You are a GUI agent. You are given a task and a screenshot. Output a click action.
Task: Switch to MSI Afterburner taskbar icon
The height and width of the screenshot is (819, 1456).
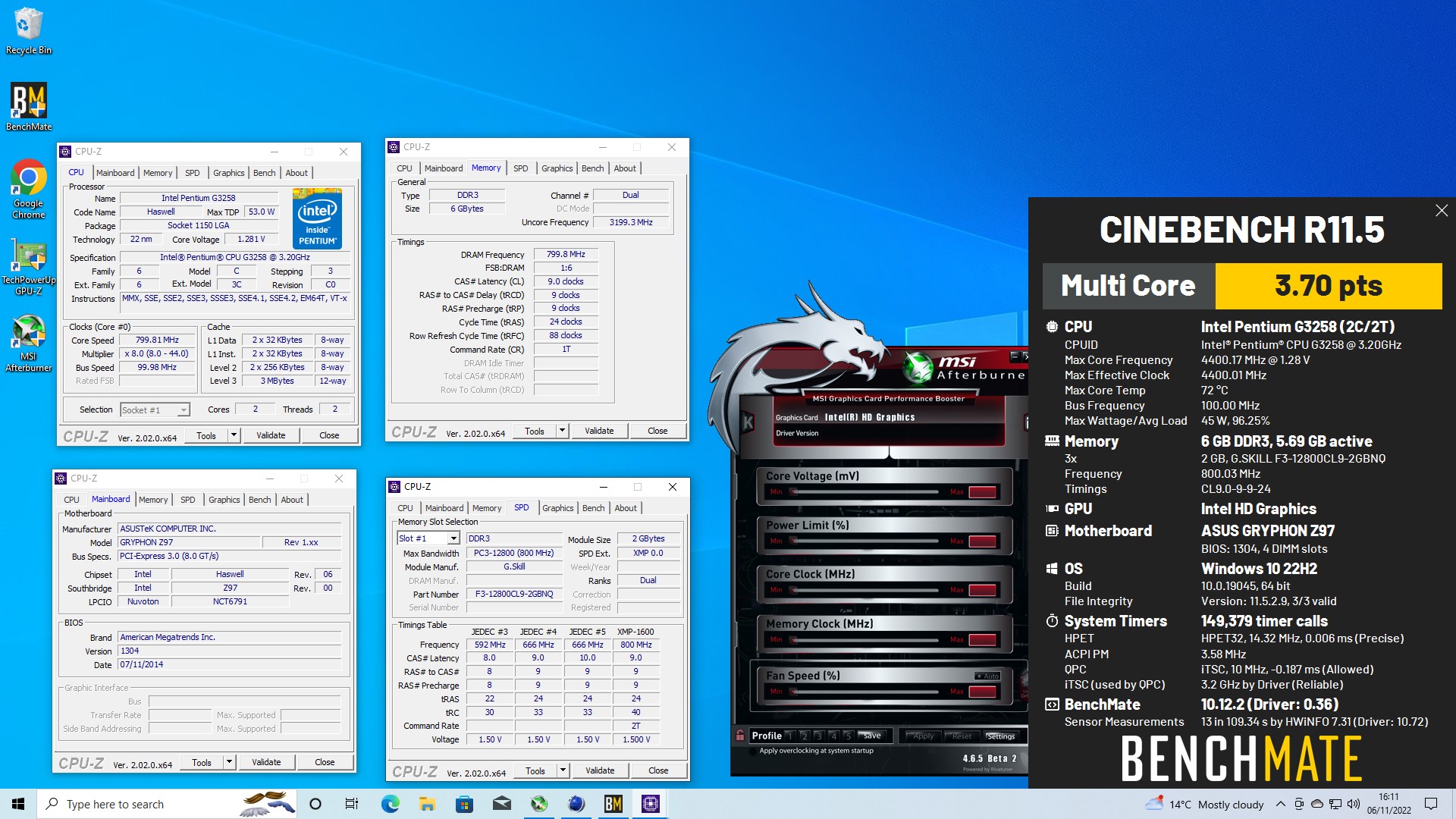tap(539, 804)
